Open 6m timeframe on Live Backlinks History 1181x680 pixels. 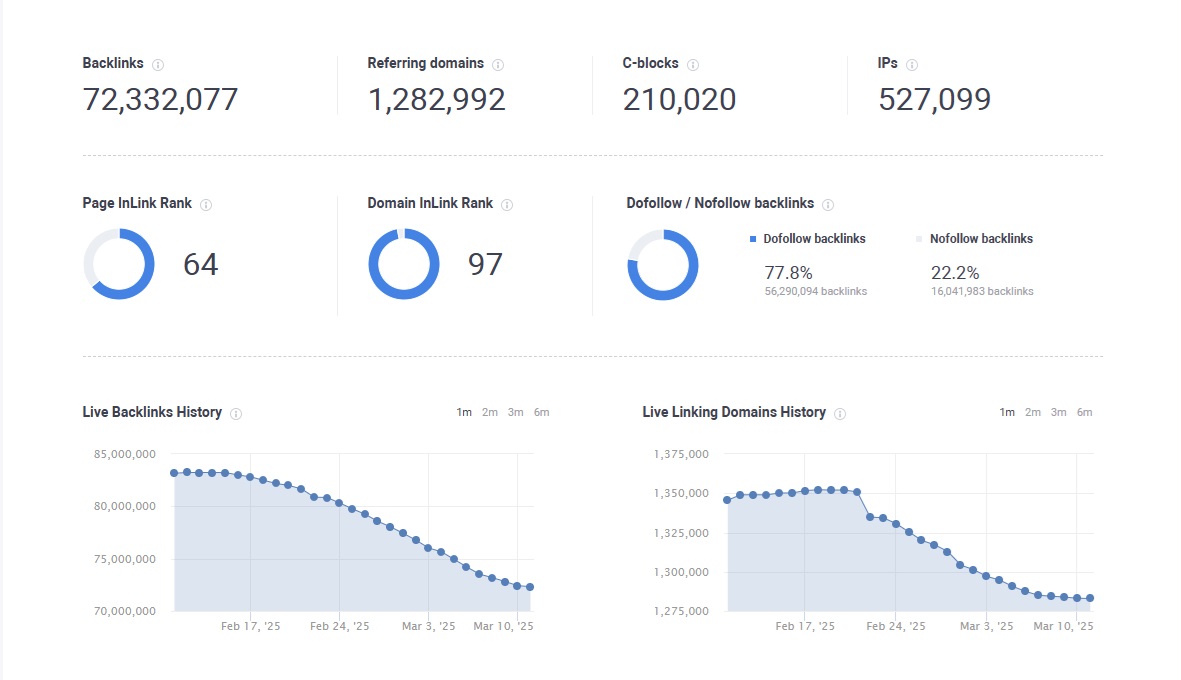click(541, 412)
